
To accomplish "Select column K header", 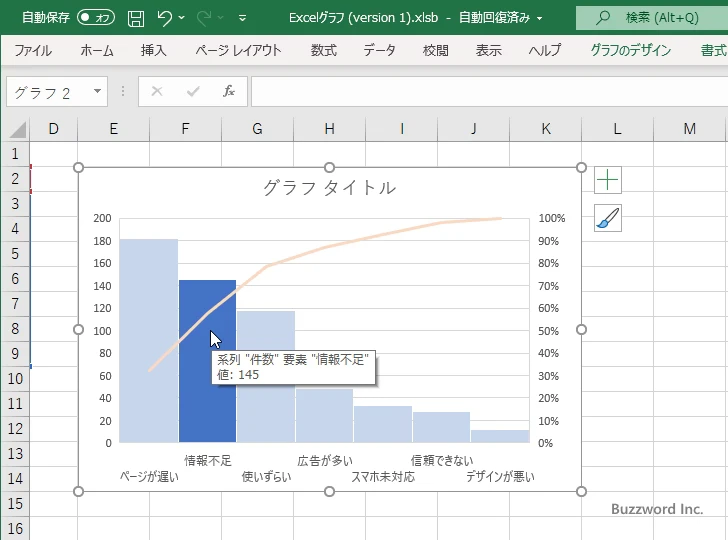I will coord(545,129).
